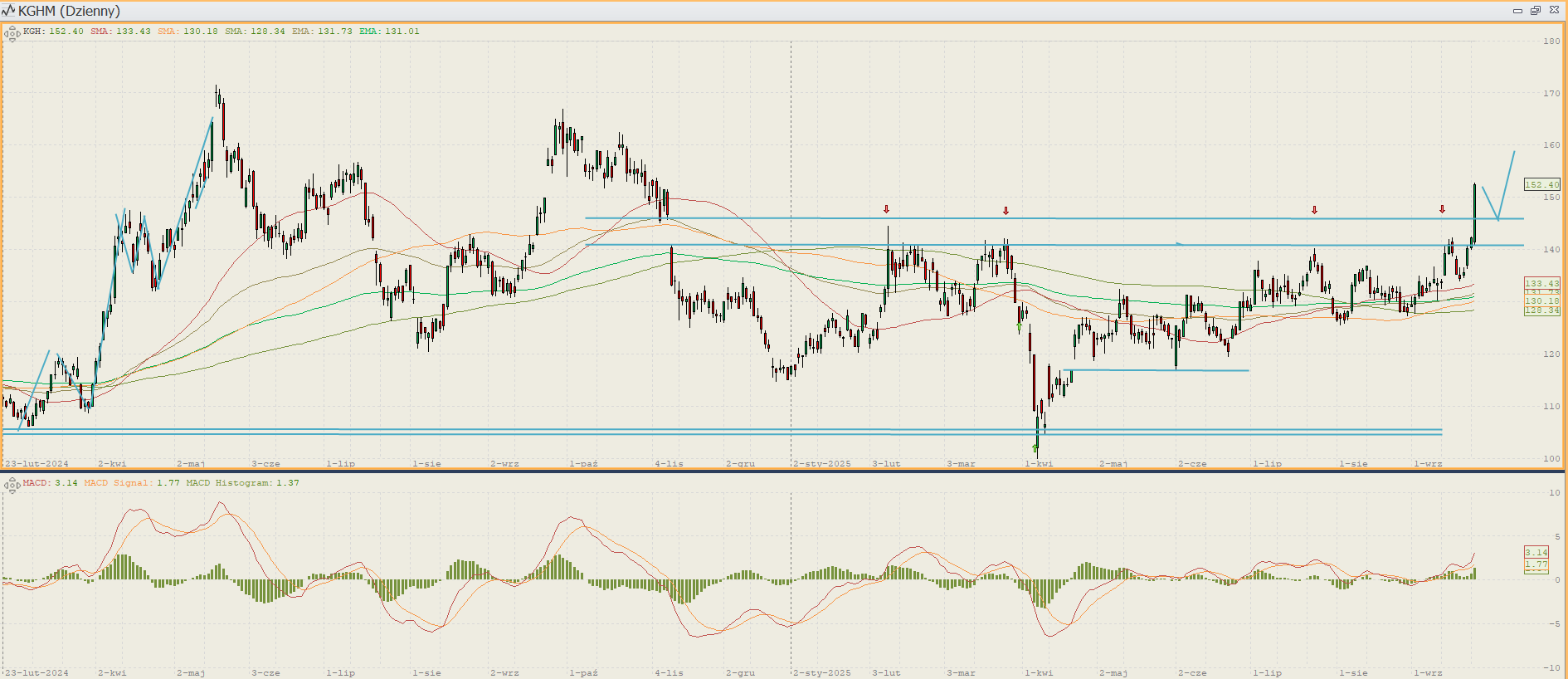Minimize the KGHM chart window

click(1517, 11)
